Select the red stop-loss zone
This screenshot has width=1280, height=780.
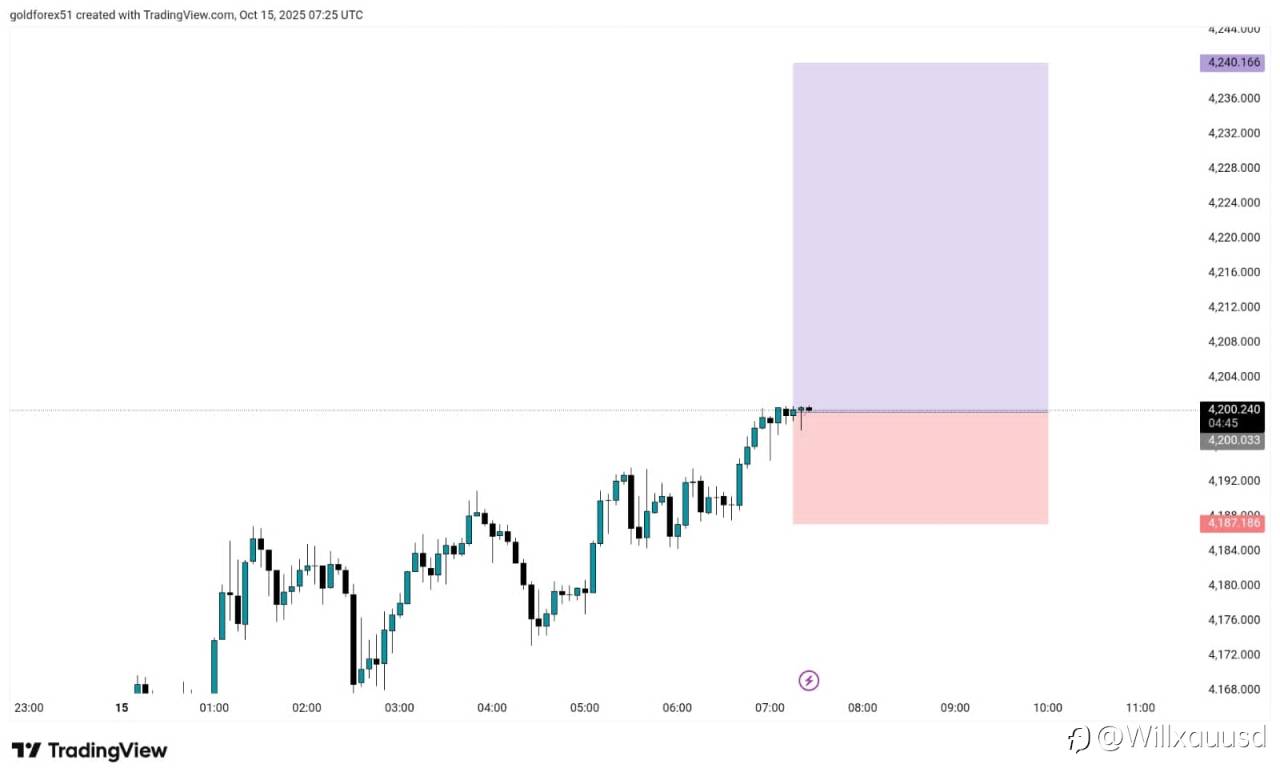coord(920,468)
